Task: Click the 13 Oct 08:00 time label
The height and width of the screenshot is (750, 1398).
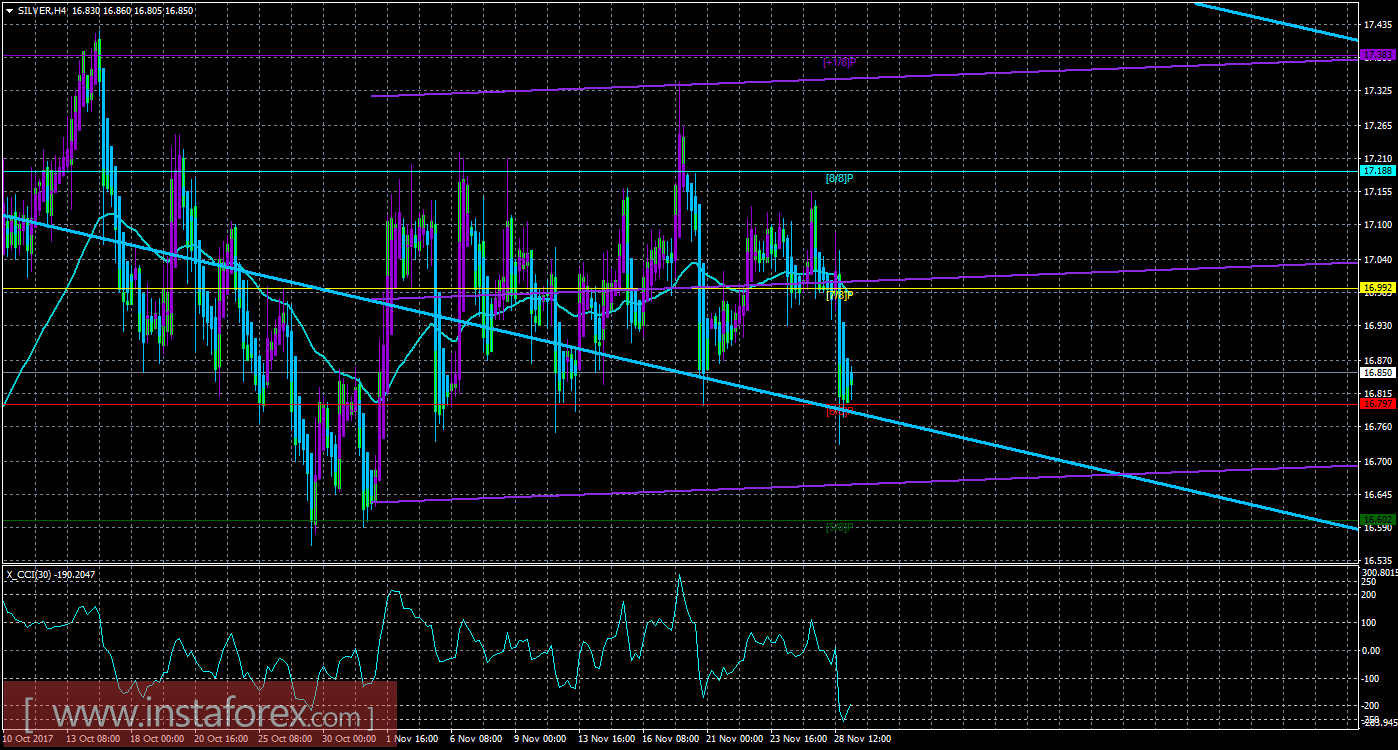Action: [x=92, y=740]
